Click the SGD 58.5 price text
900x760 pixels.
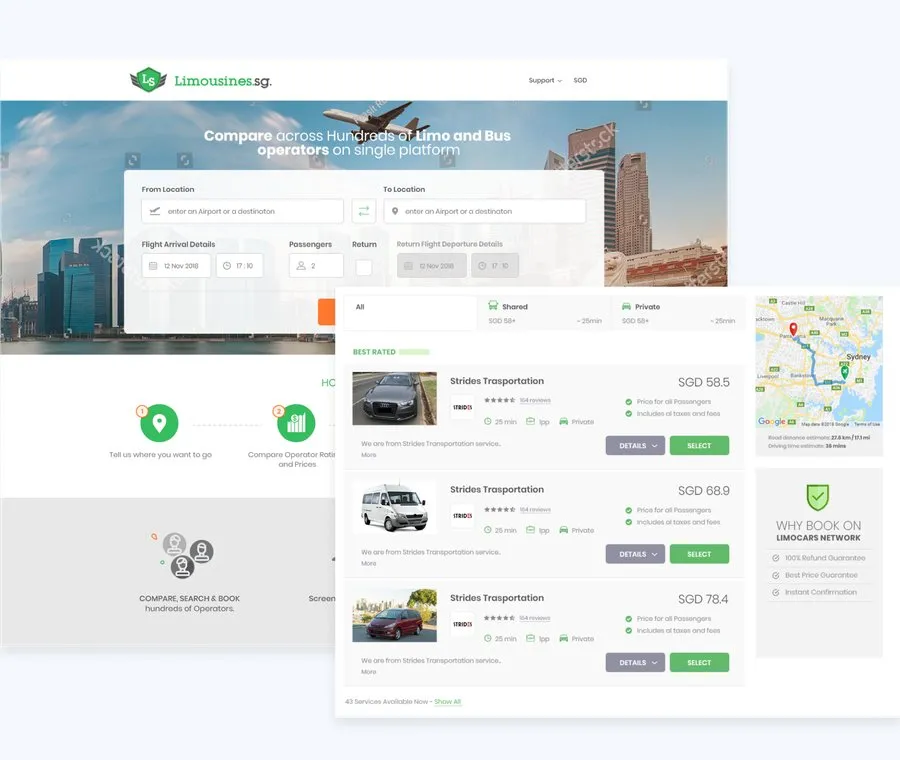click(x=704, y=382)
